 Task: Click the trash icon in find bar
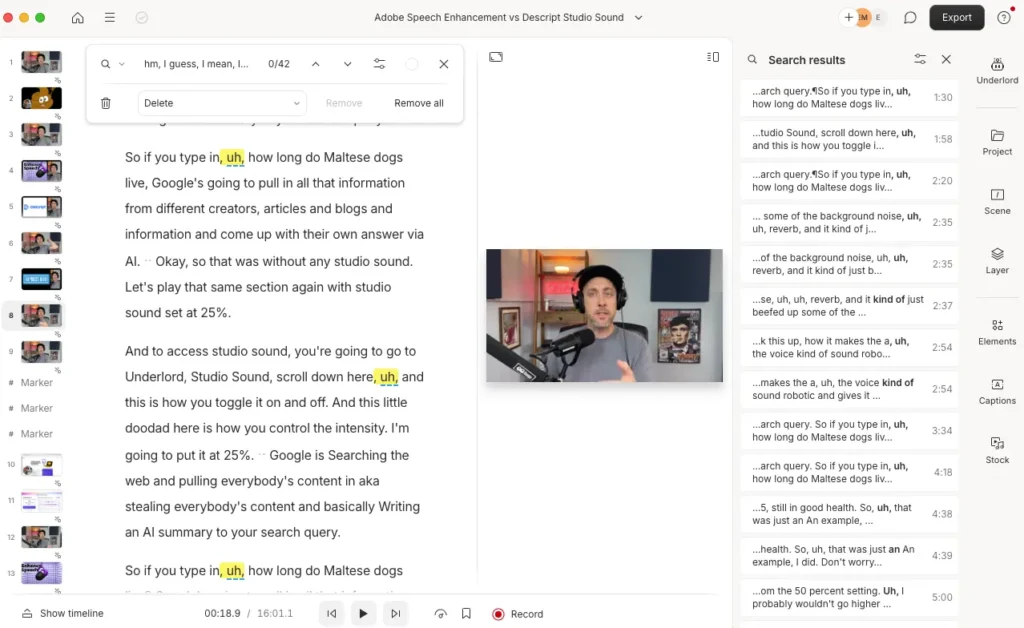(x=106, y=103)
